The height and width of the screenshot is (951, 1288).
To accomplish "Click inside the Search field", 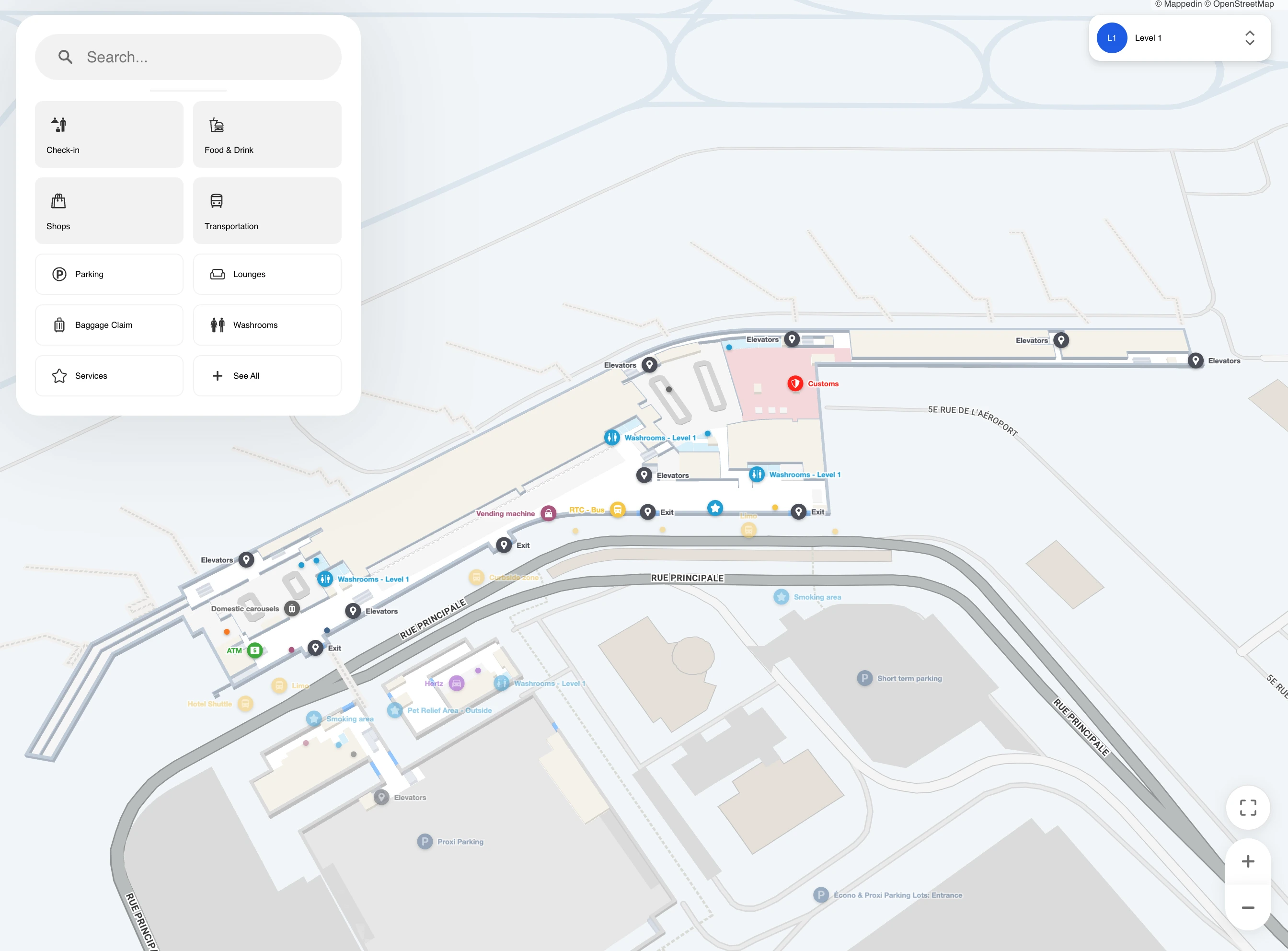I will (188, 57).
